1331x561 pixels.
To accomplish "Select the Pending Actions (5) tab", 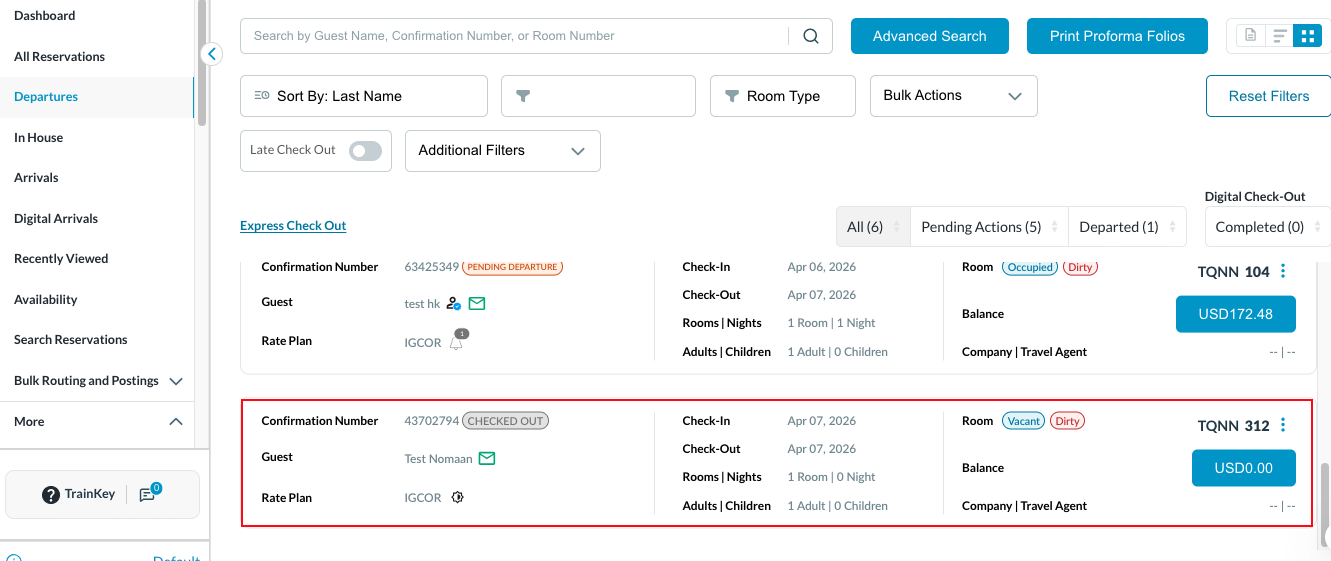I will [x=980, y=227].
